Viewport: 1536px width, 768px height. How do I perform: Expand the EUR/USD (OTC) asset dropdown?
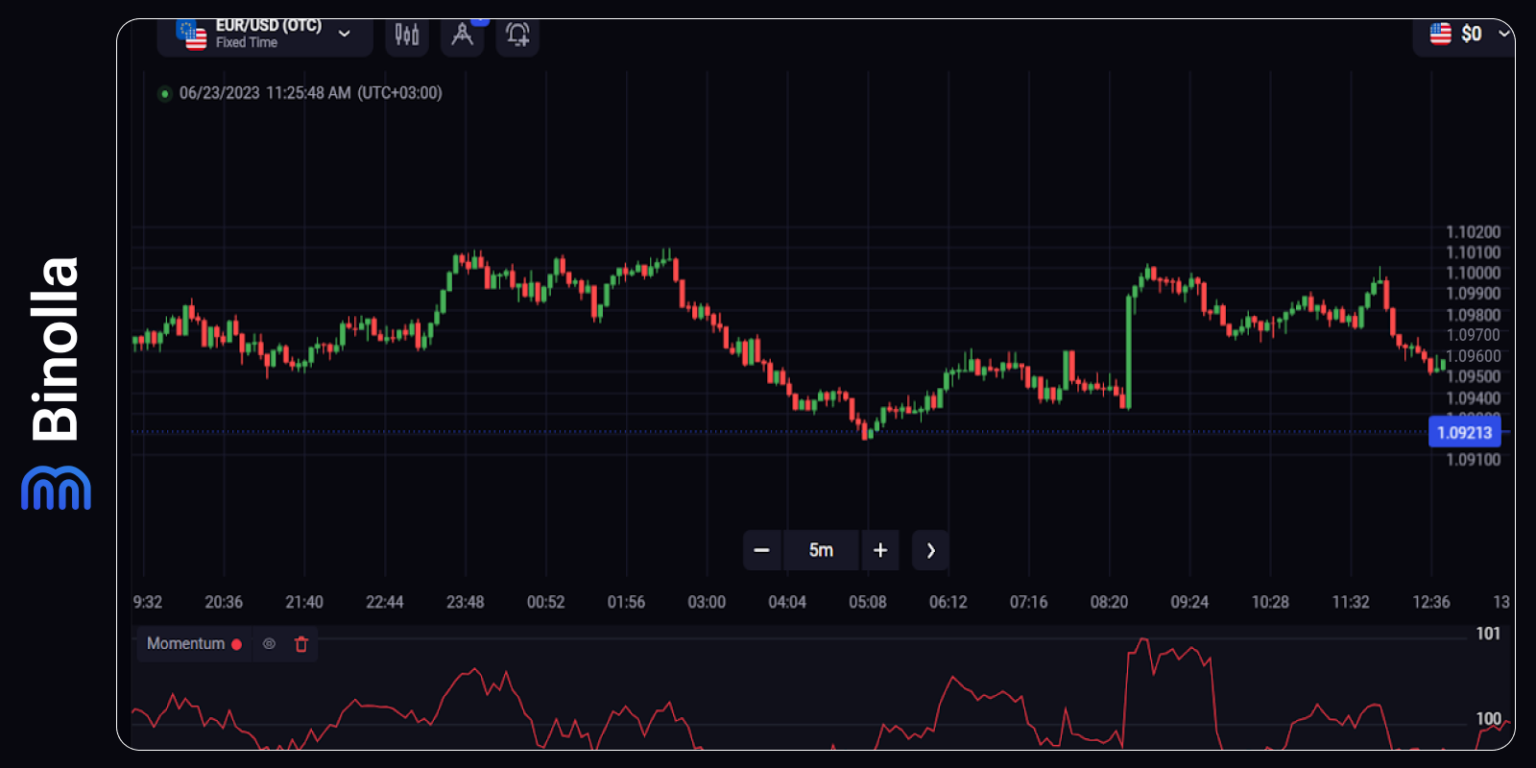(345, 35)
